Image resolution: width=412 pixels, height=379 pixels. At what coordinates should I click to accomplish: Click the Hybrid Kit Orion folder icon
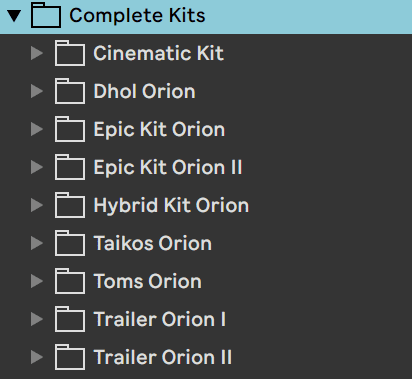(x=70, y=205)
